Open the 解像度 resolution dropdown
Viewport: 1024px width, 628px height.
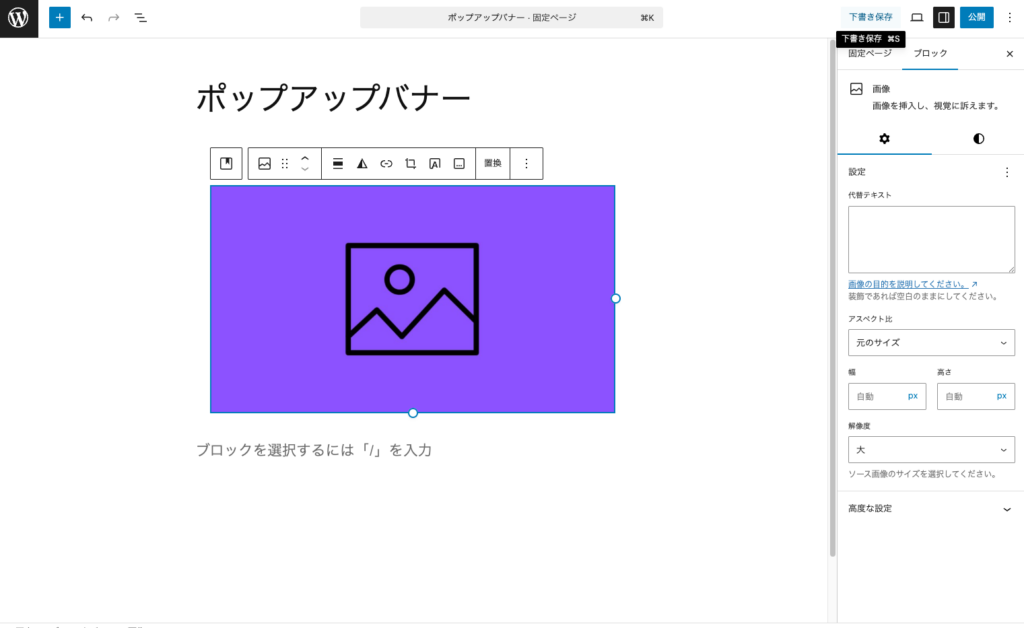931,449
